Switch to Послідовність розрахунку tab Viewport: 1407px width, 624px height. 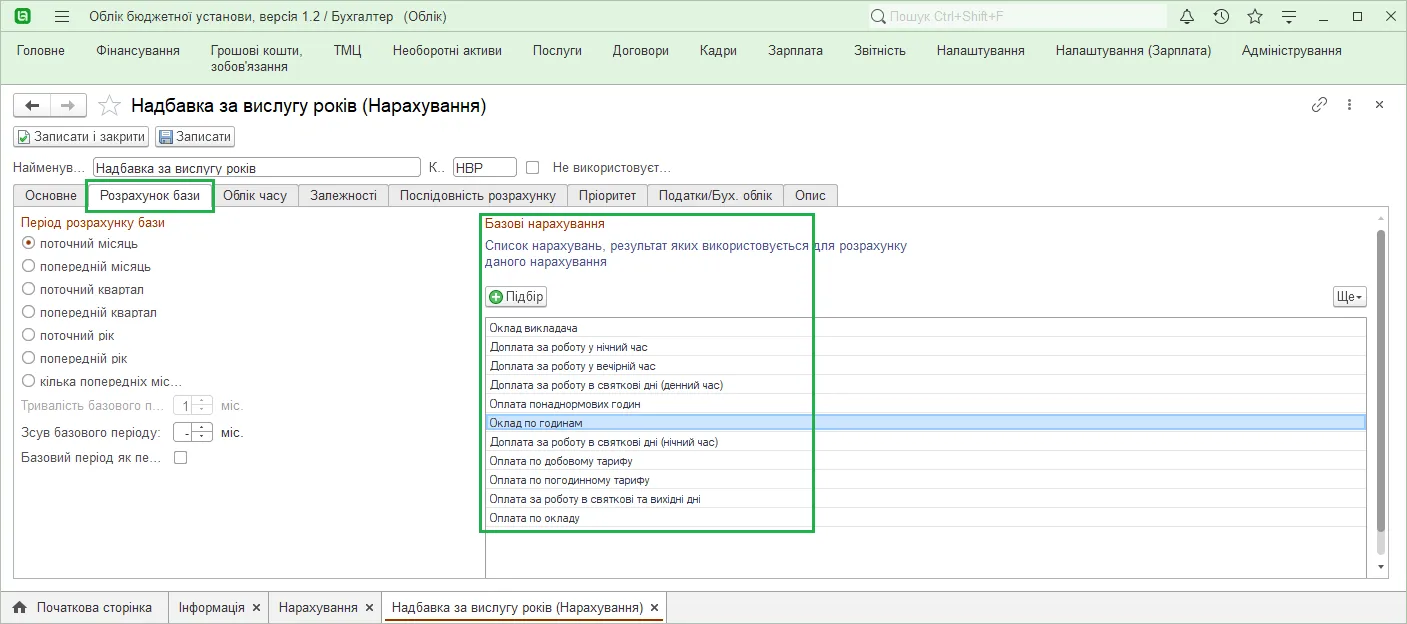[477, 196]
